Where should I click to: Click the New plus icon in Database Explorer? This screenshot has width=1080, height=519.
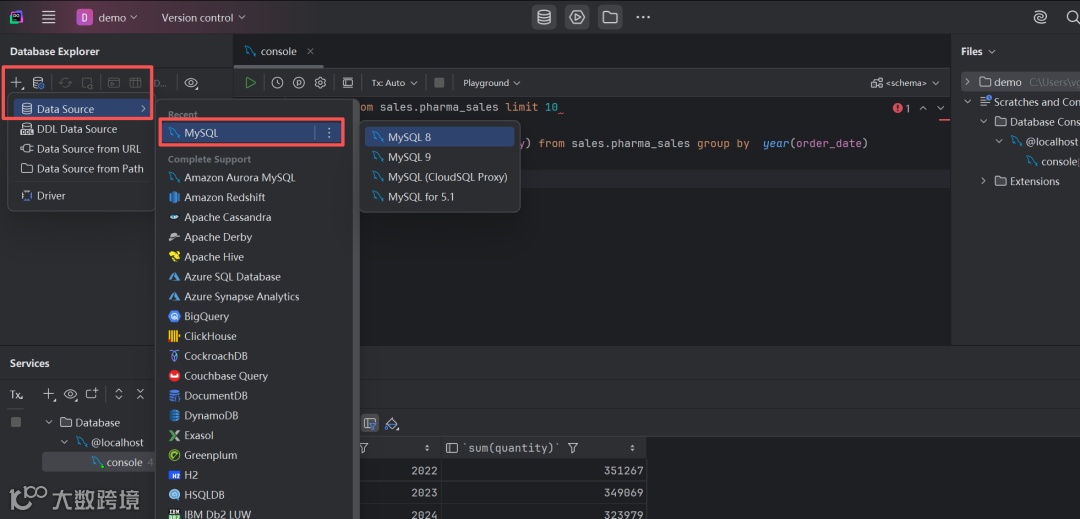17,83
